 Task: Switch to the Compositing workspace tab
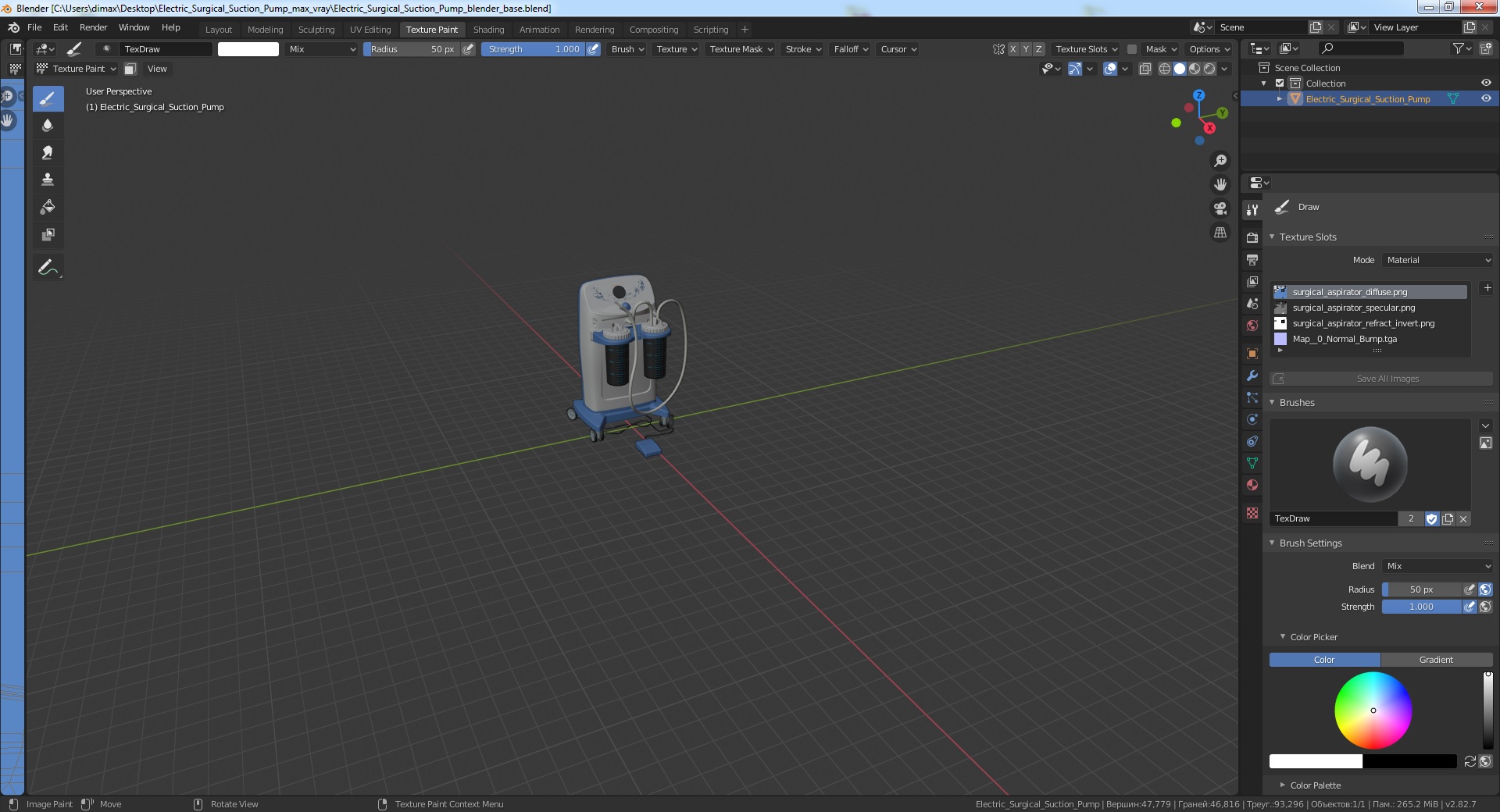click(653, 30)
